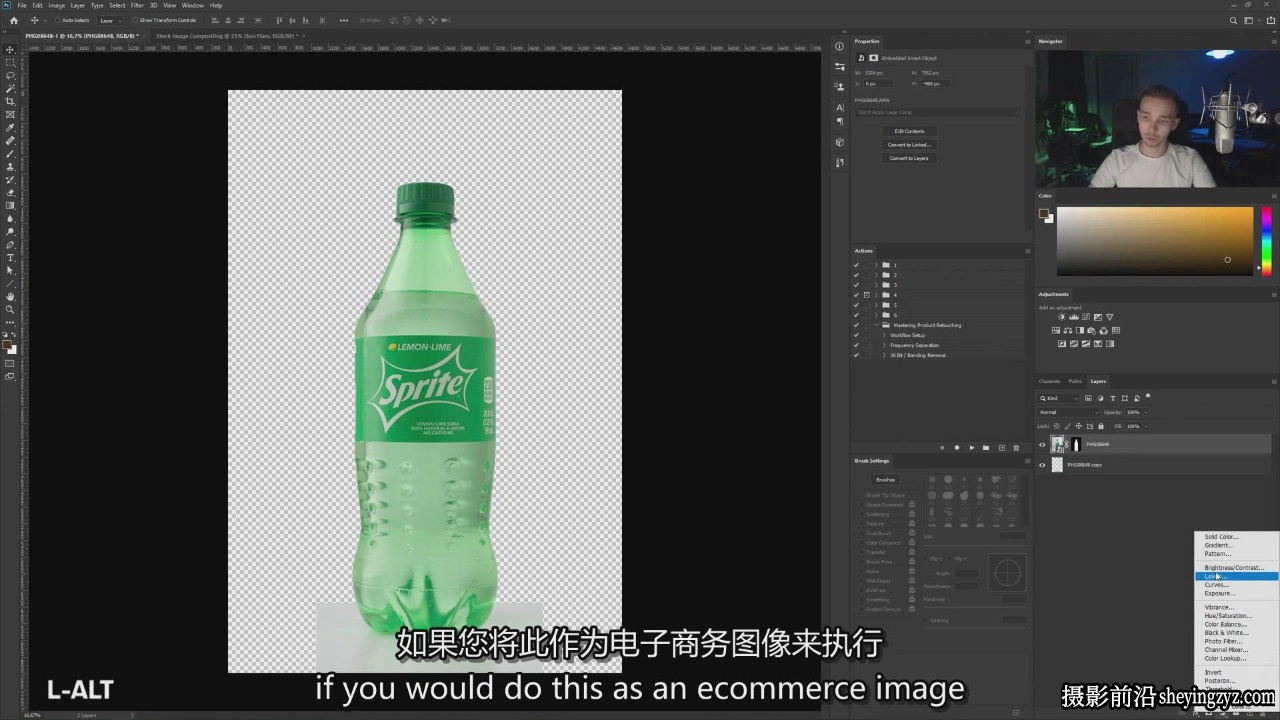Select the Hand tool

(11, 296)
